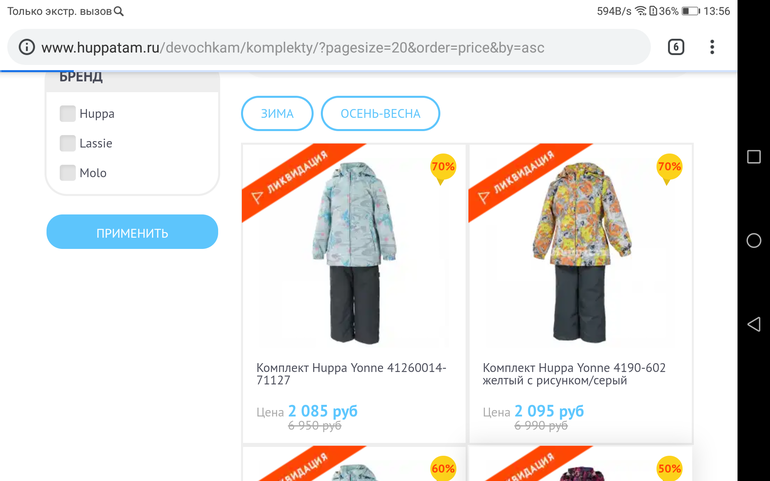This screenshot has width=770, height=481.
Task: Open the Chrome three-dot menu
Action: click(x=712, y=47)
